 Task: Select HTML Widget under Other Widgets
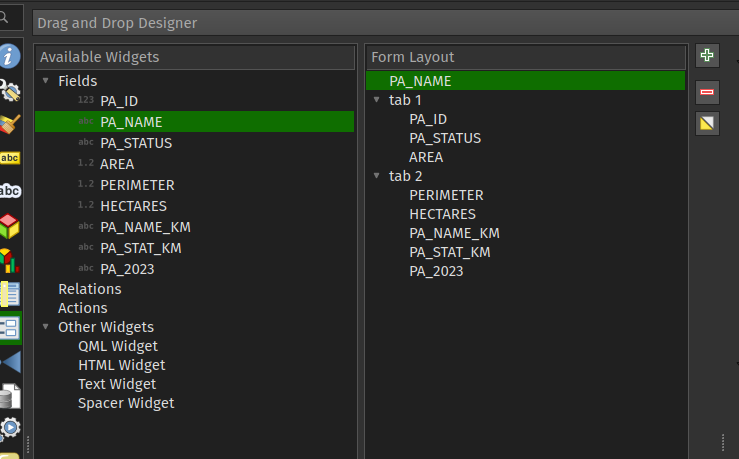(121, 365)
